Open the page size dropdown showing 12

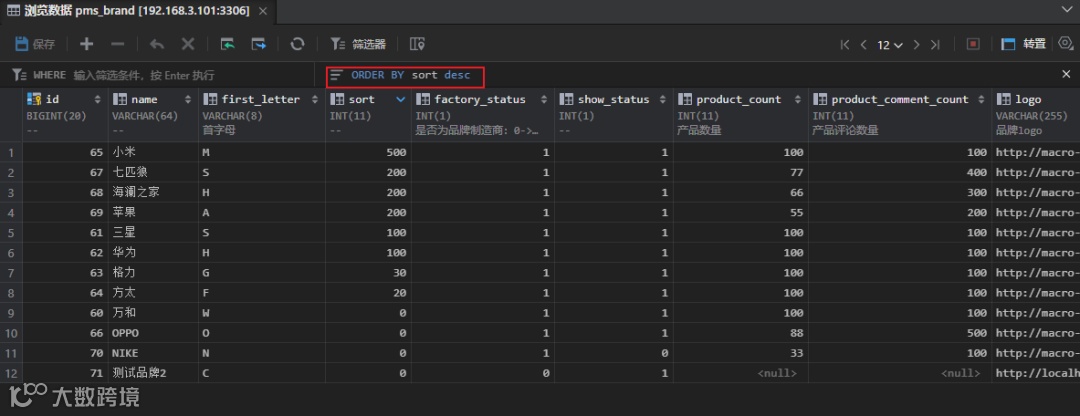pyautogui.click(x=889, y=45)
